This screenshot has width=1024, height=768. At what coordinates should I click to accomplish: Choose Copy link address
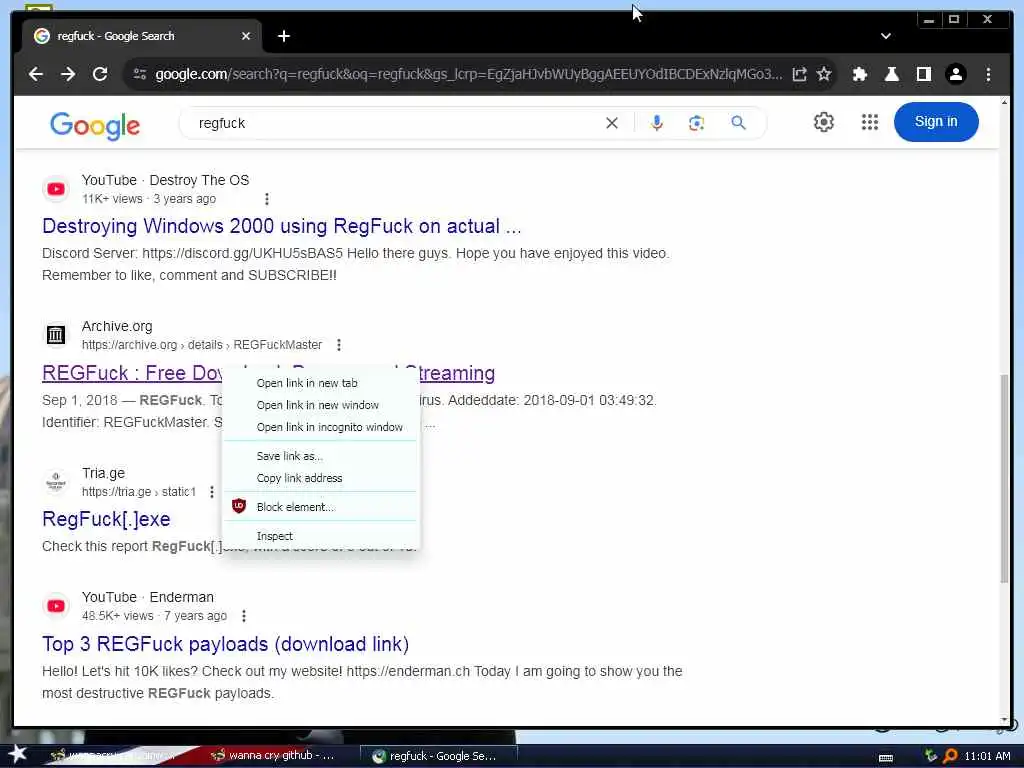pyautogui.click(x=321, y=478)
